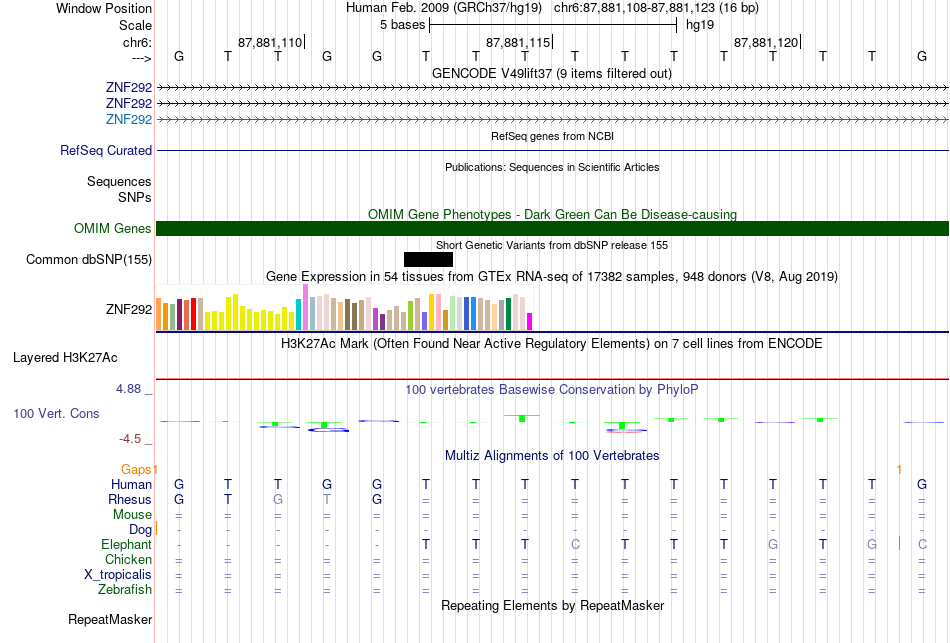This screenshot has width=950, height=643.
Task: Open the OMIM Genes track label
Action: (113, 228)
